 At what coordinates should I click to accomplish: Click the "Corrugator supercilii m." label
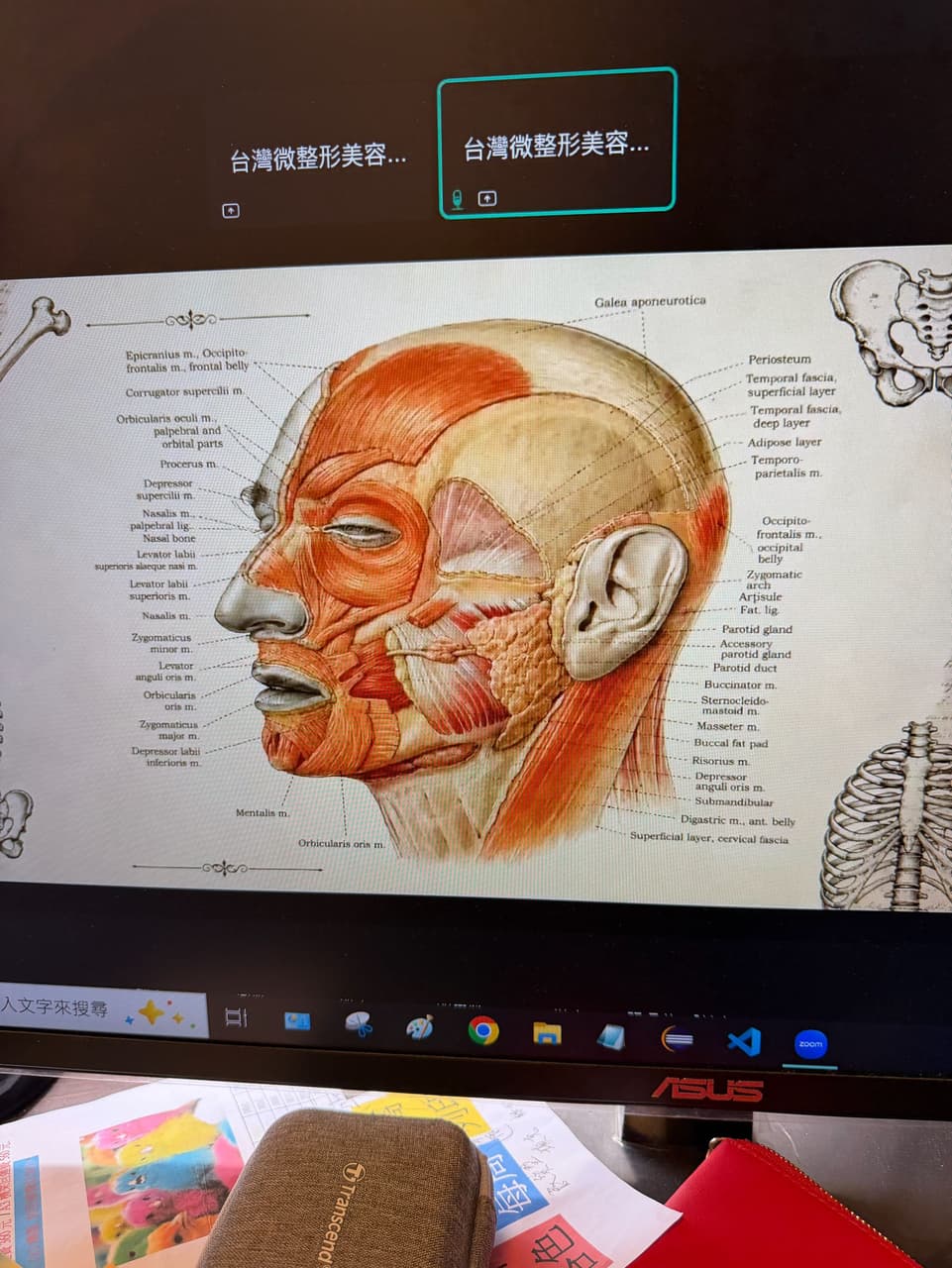coord(184,392)
